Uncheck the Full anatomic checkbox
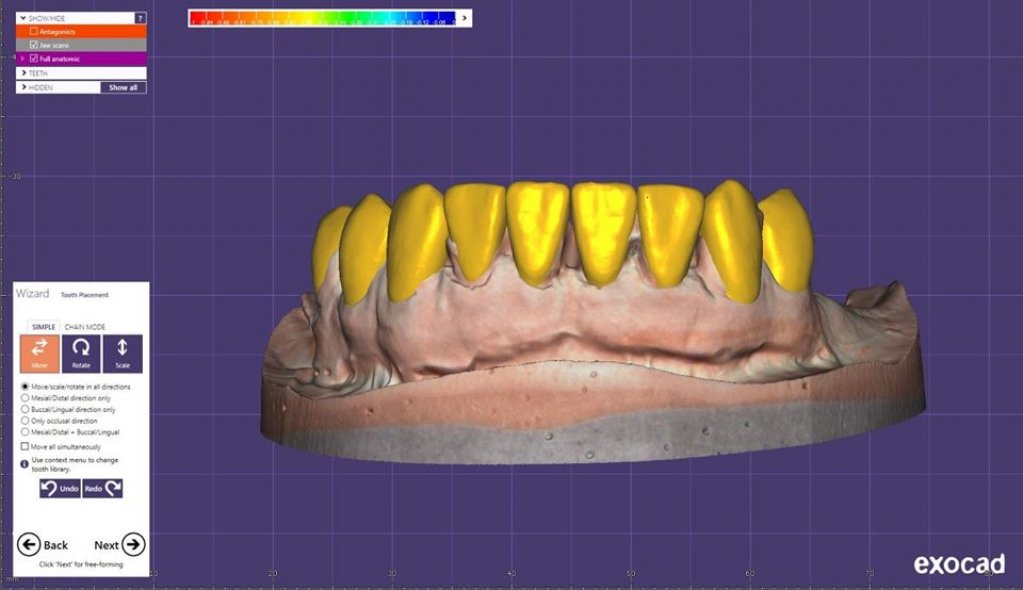Screen dimensions: 1023x590 34,59
